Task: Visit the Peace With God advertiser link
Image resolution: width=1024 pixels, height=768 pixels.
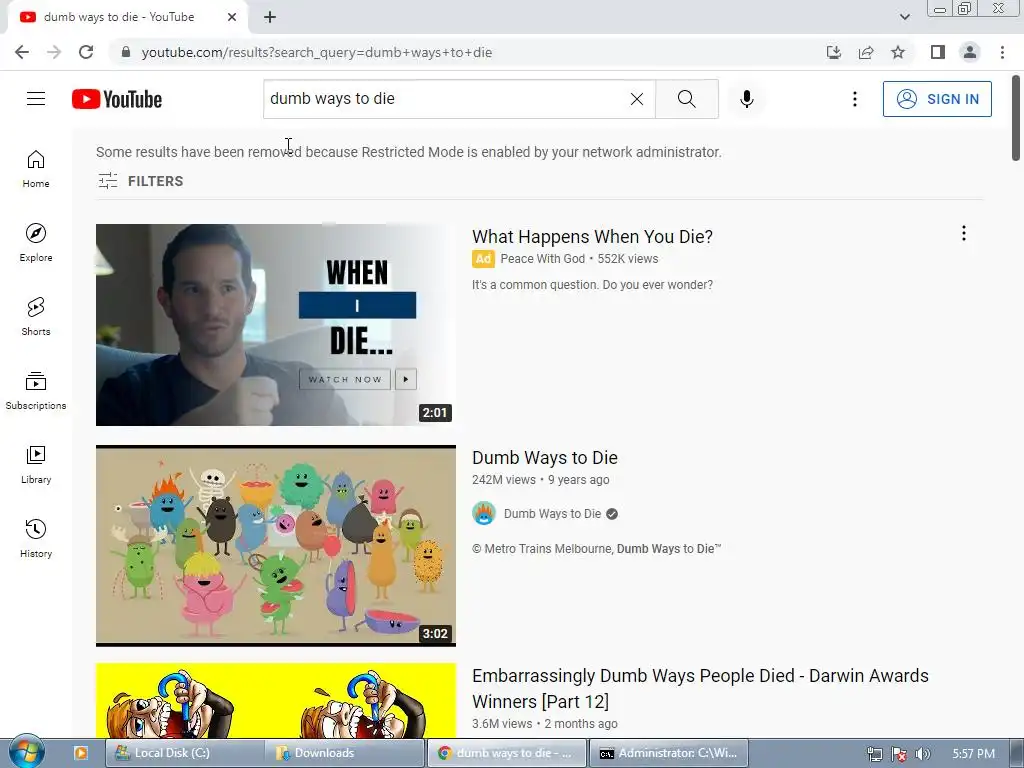Action: pyautogui.click(x=542, y=259)
